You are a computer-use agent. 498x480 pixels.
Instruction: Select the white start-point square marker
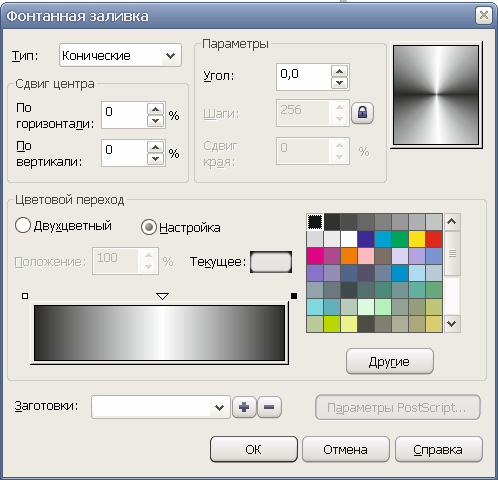[x=25, y=296]
